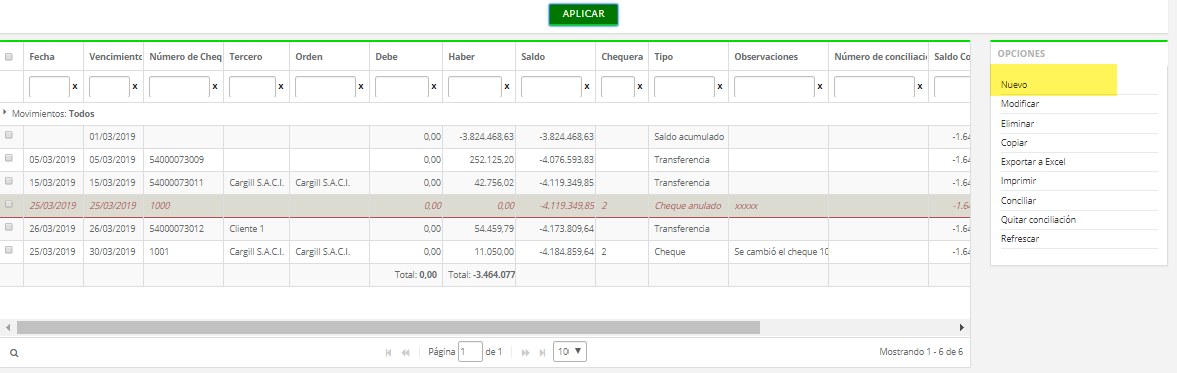Click Exportar a Excel
1177x373 pixels.
tap(1033, 161)
